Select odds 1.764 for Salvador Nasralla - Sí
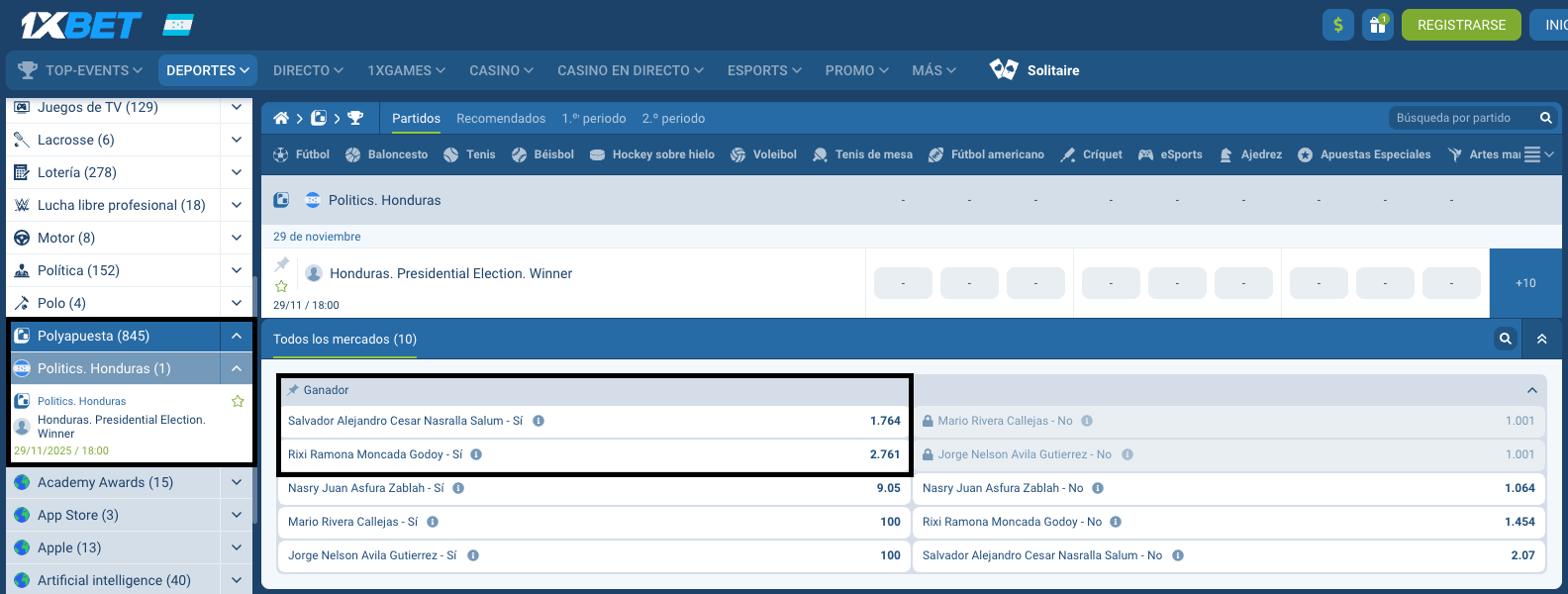Image resolution: width=1568 pixels, height=594 pixels. pos(885,421)
